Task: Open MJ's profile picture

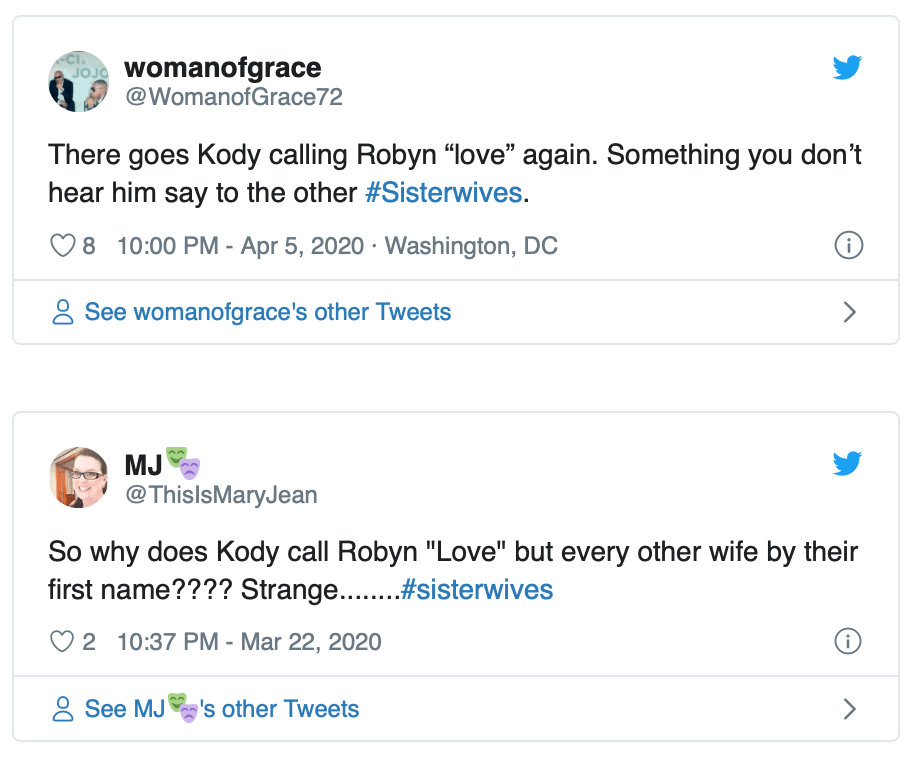Action: [x=78, y=477]
